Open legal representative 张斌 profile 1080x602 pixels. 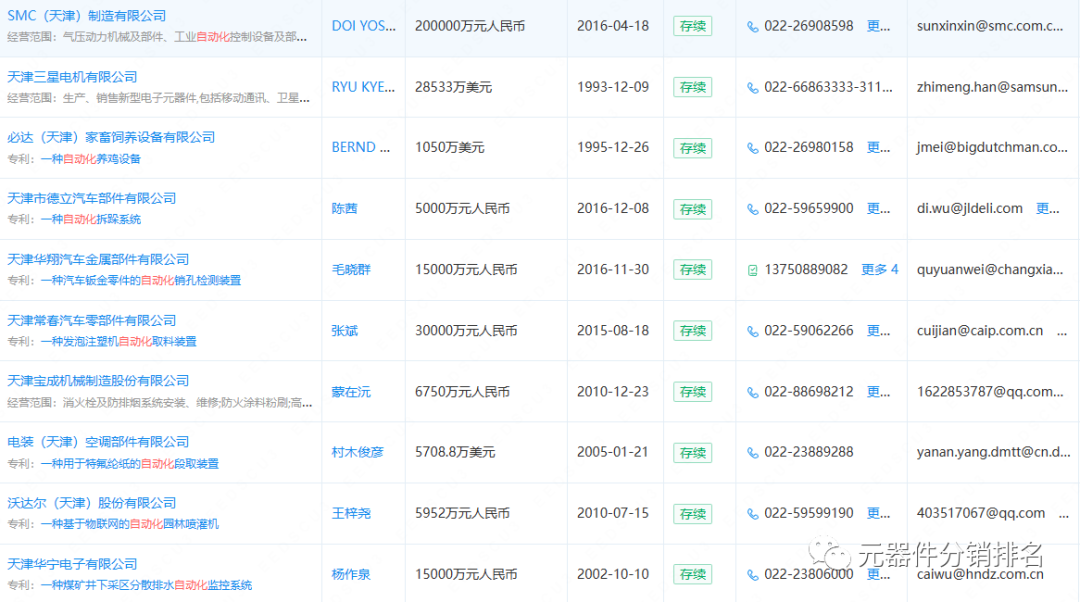(x=344, y=331)
